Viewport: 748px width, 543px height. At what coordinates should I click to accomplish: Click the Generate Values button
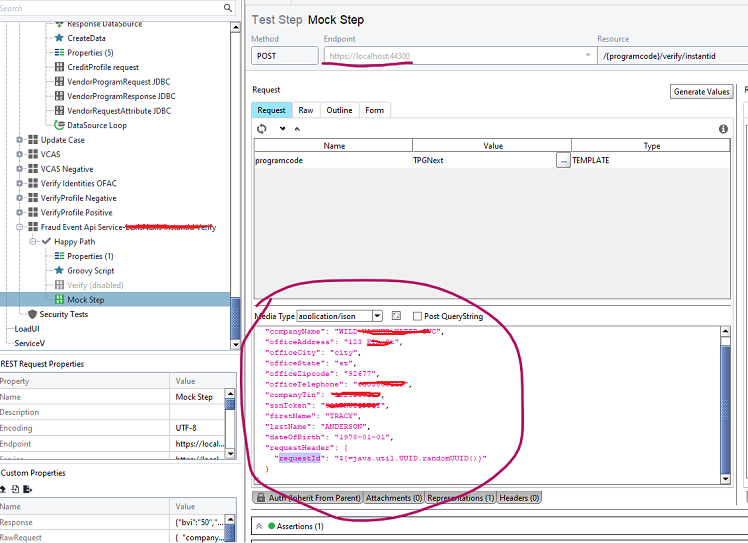(701, 92)
